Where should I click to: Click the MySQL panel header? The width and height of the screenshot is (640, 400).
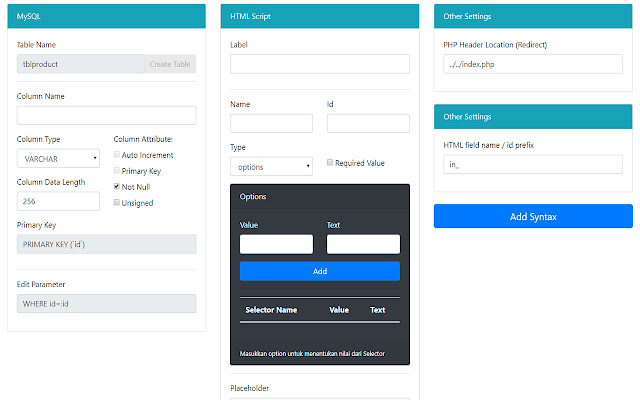click(x=107, y=16)
